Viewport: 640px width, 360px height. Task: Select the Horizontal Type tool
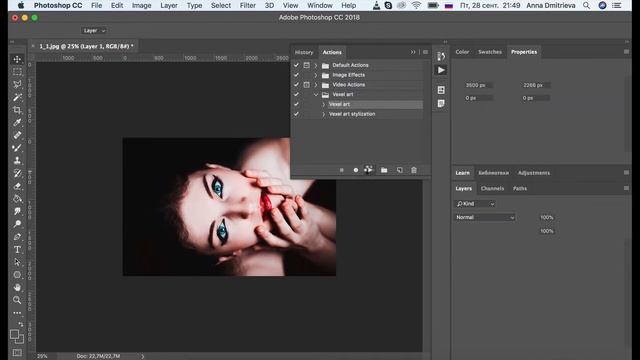pos(17,249)
